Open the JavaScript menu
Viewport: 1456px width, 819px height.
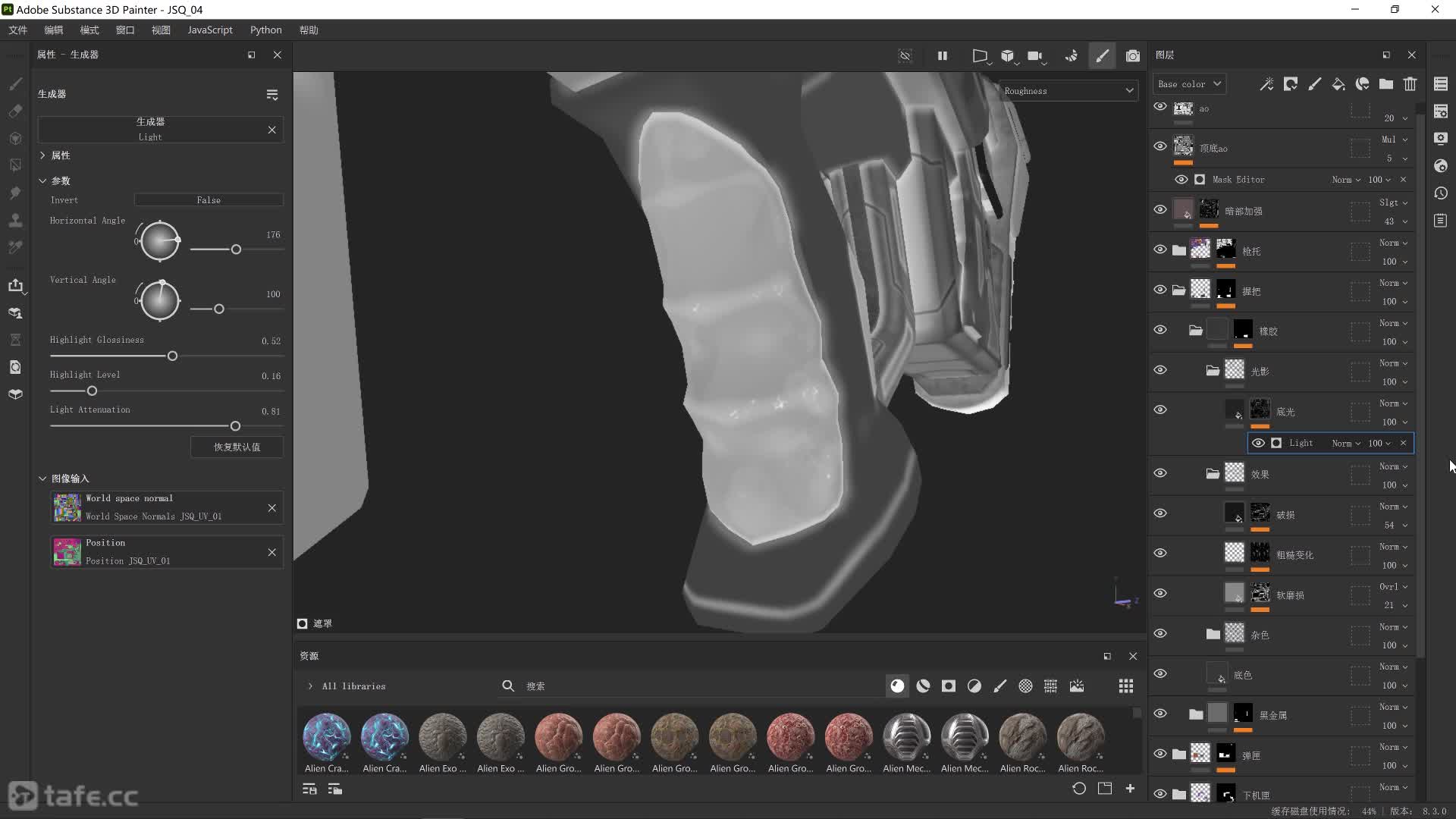click(x=210, y=30)
